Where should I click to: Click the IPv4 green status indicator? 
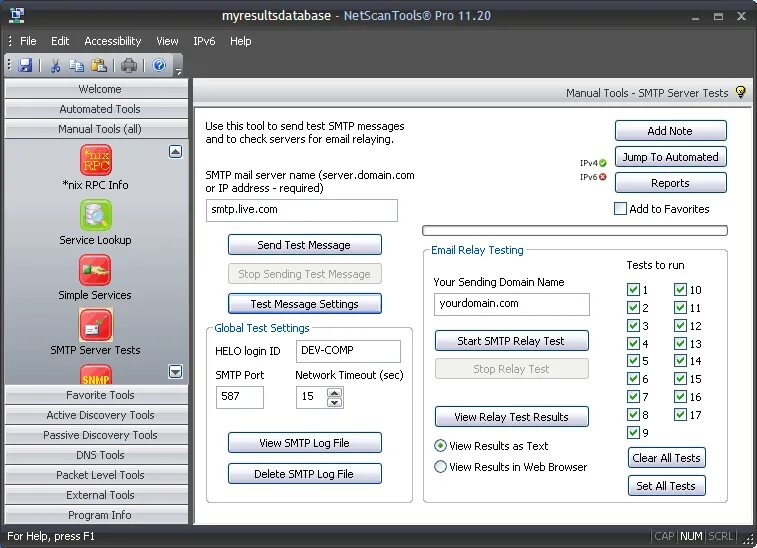(x=603, y=163)
